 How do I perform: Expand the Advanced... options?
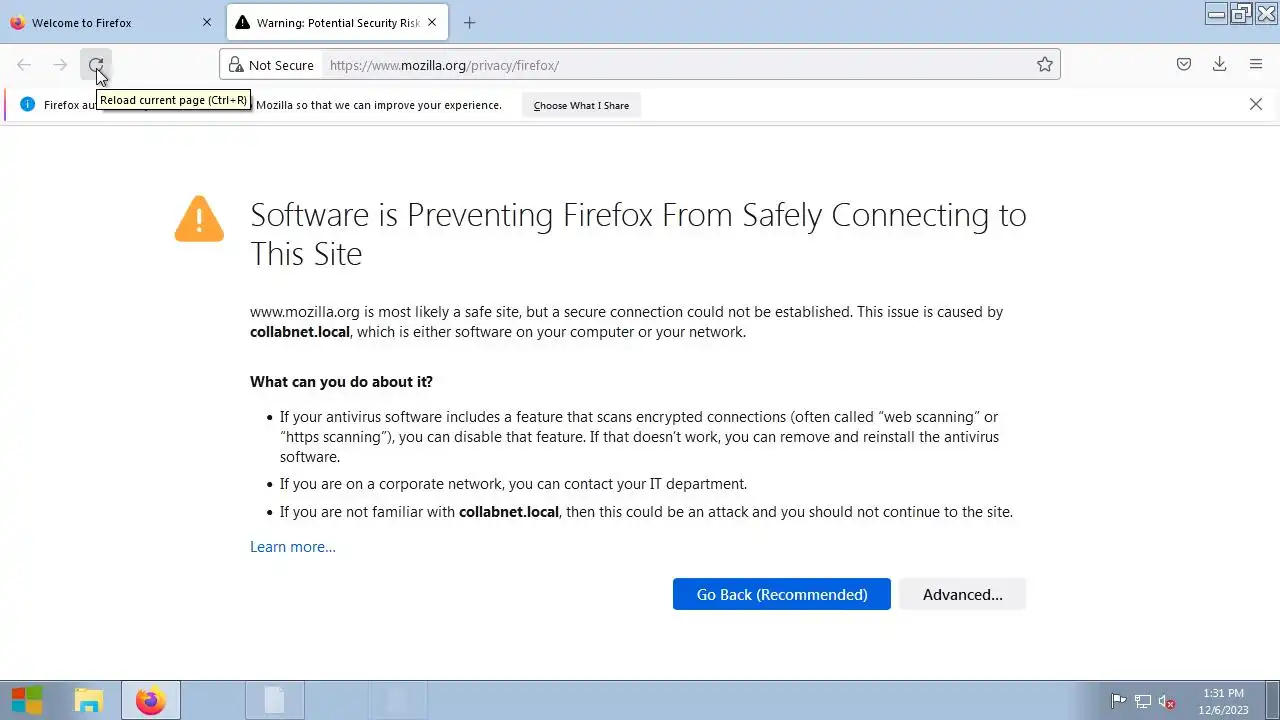click(x=962, y=594)
